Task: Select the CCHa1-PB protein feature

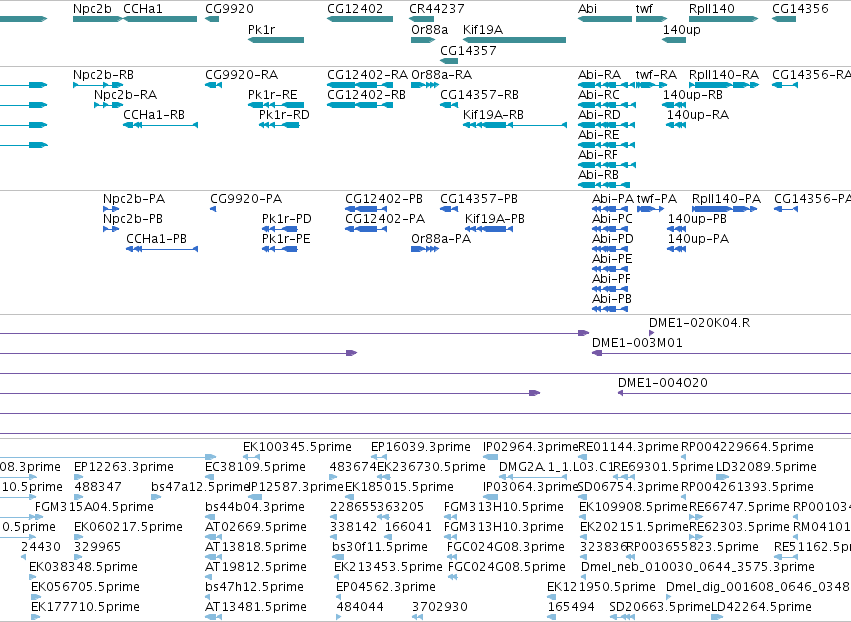Action: tap(162, 249)
